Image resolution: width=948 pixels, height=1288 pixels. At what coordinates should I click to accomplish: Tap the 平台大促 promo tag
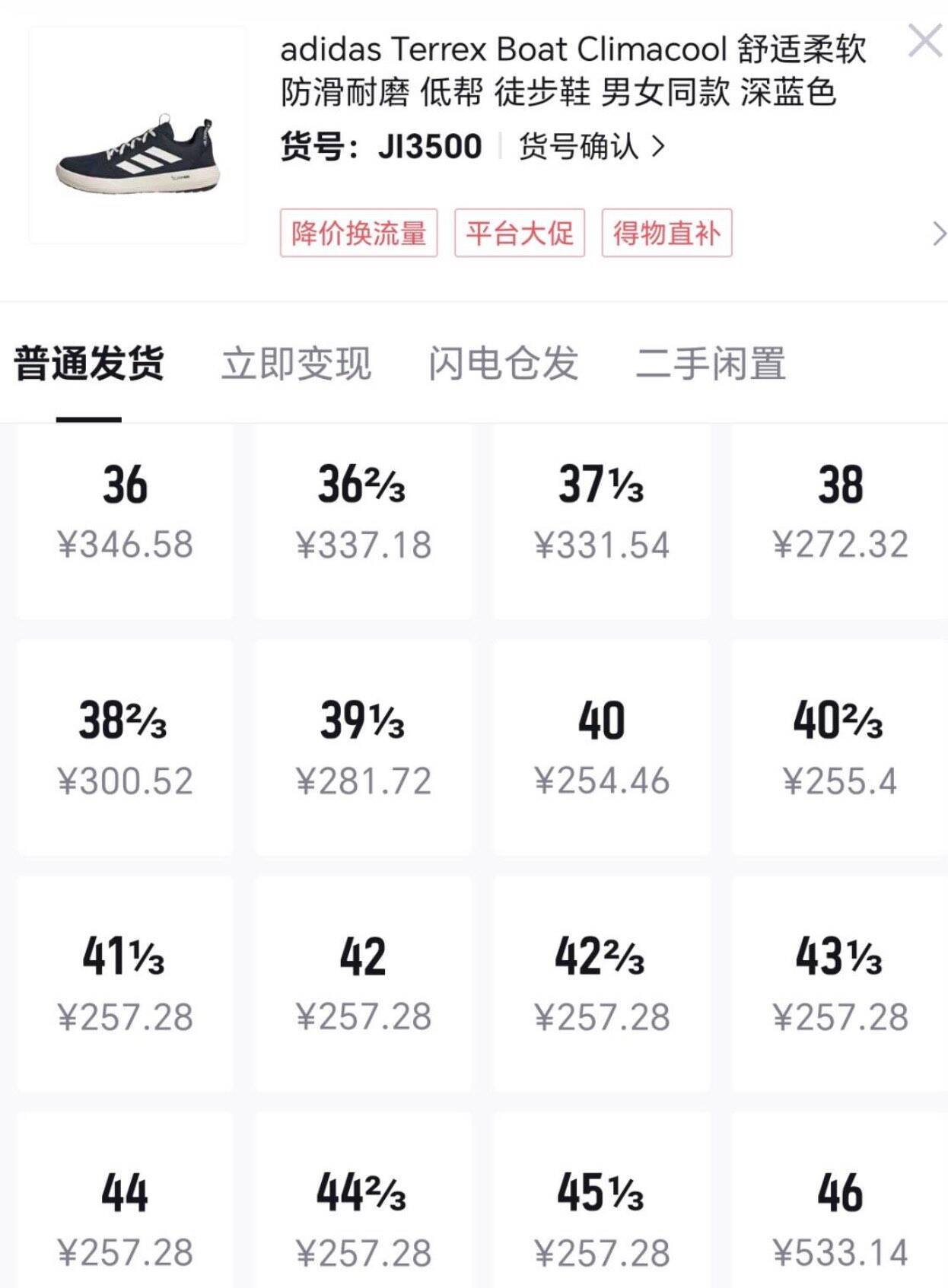point(520,233)
